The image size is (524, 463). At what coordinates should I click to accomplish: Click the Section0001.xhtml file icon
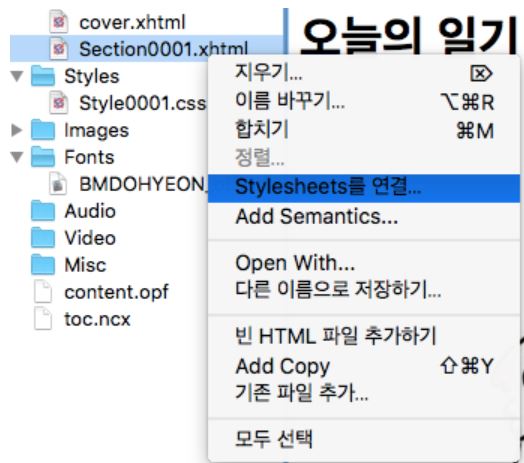59,49
